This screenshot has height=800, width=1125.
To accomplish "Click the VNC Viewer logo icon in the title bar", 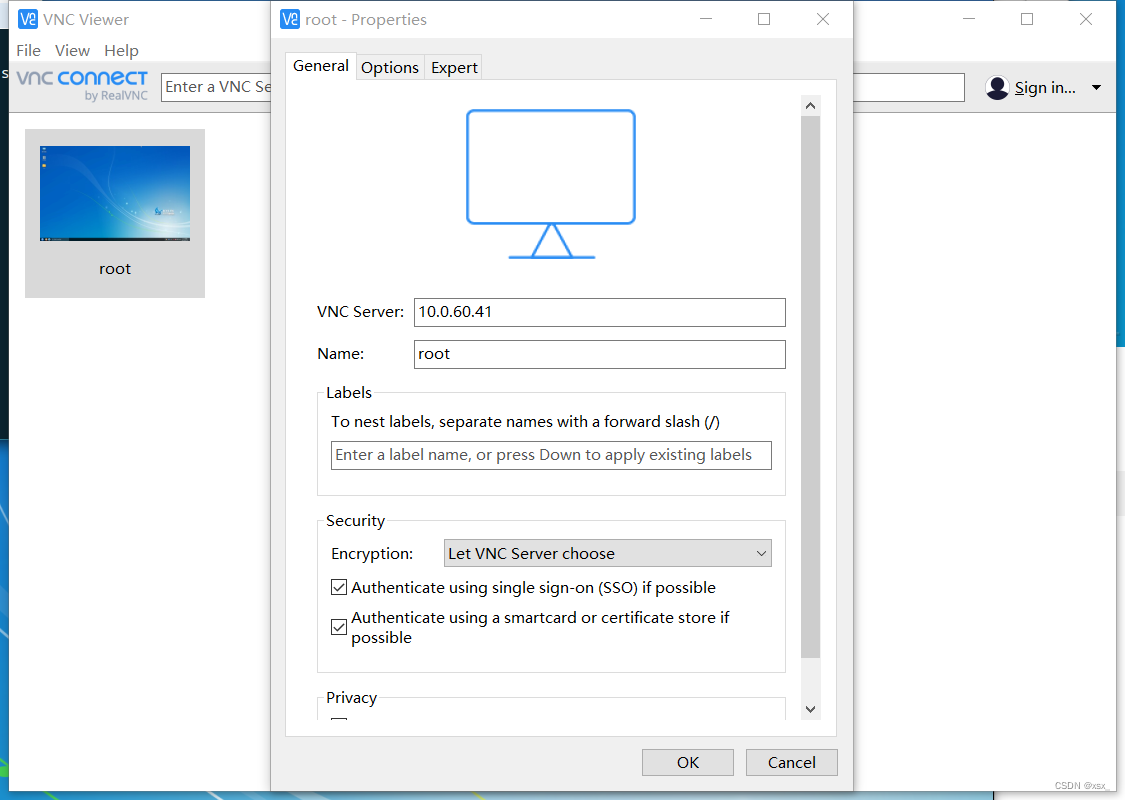I will (27, 19).
